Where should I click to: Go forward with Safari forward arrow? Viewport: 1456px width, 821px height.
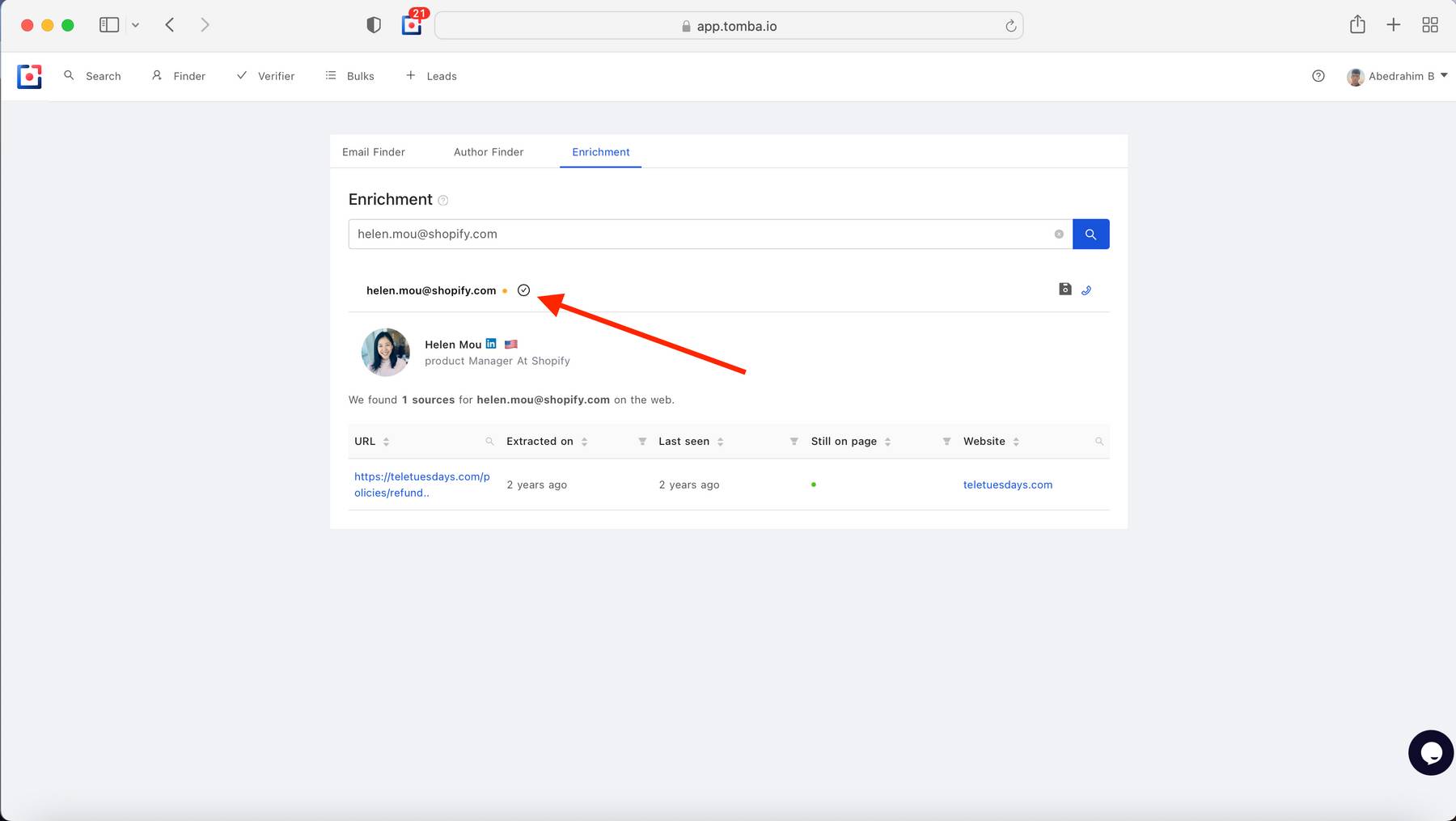click(x=205, y=25)
